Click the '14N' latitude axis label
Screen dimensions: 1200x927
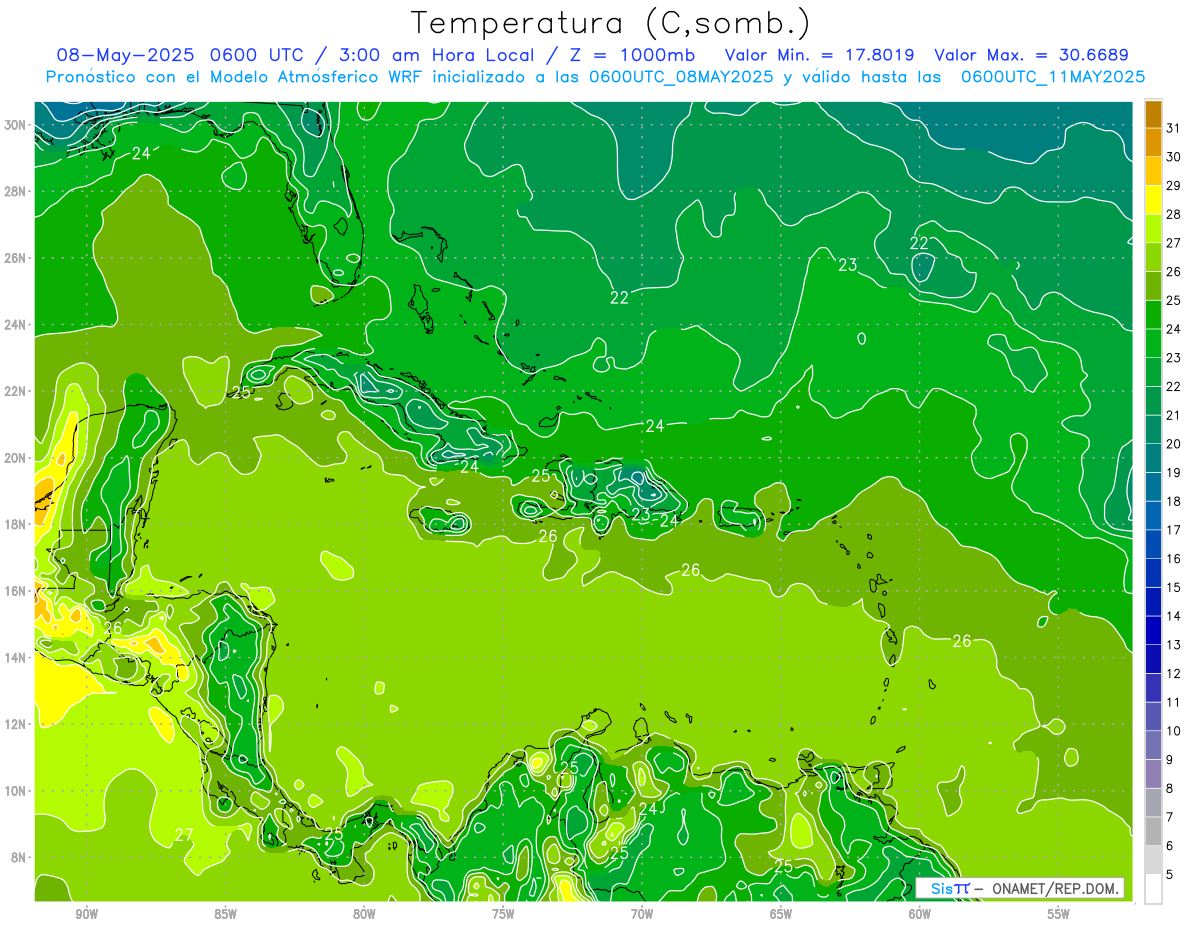15,657
